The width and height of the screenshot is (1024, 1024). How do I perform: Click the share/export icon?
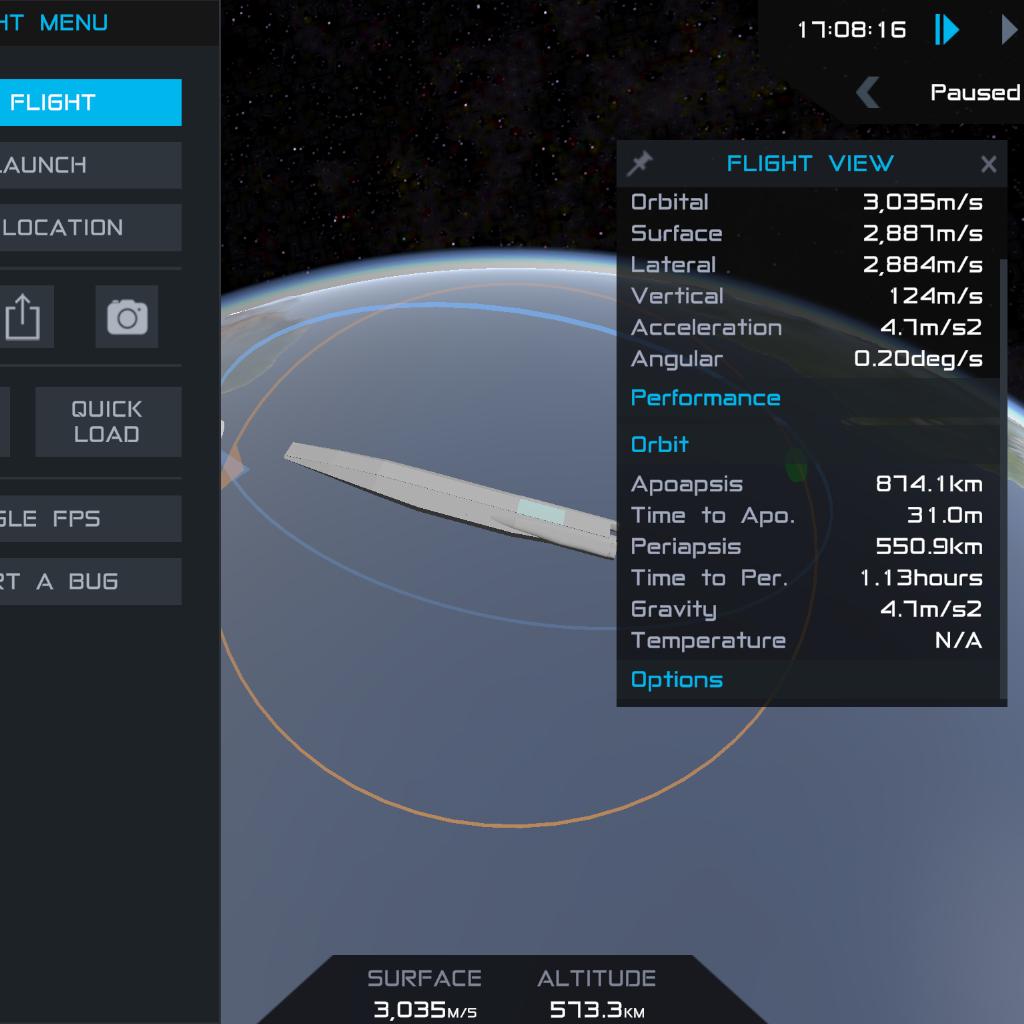click(x=22, y=317)
